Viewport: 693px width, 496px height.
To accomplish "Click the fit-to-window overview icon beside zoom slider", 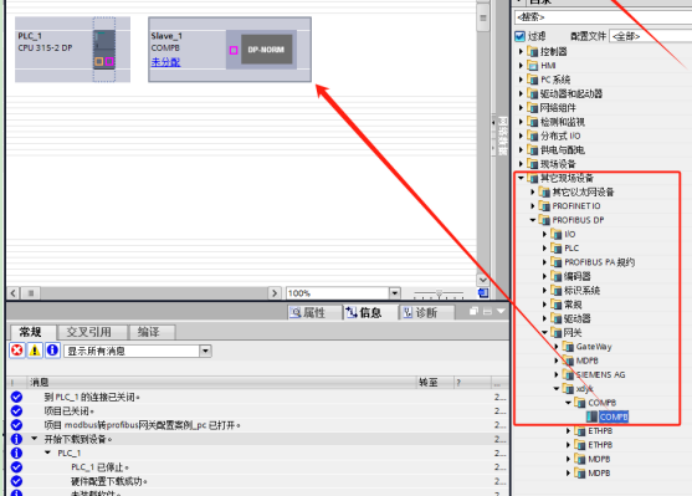I will [484, 293].
